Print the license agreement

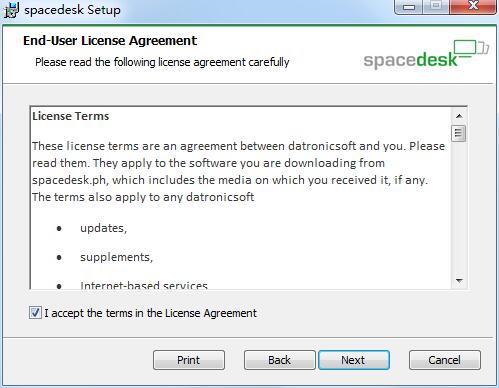click(x=189, y=360)
